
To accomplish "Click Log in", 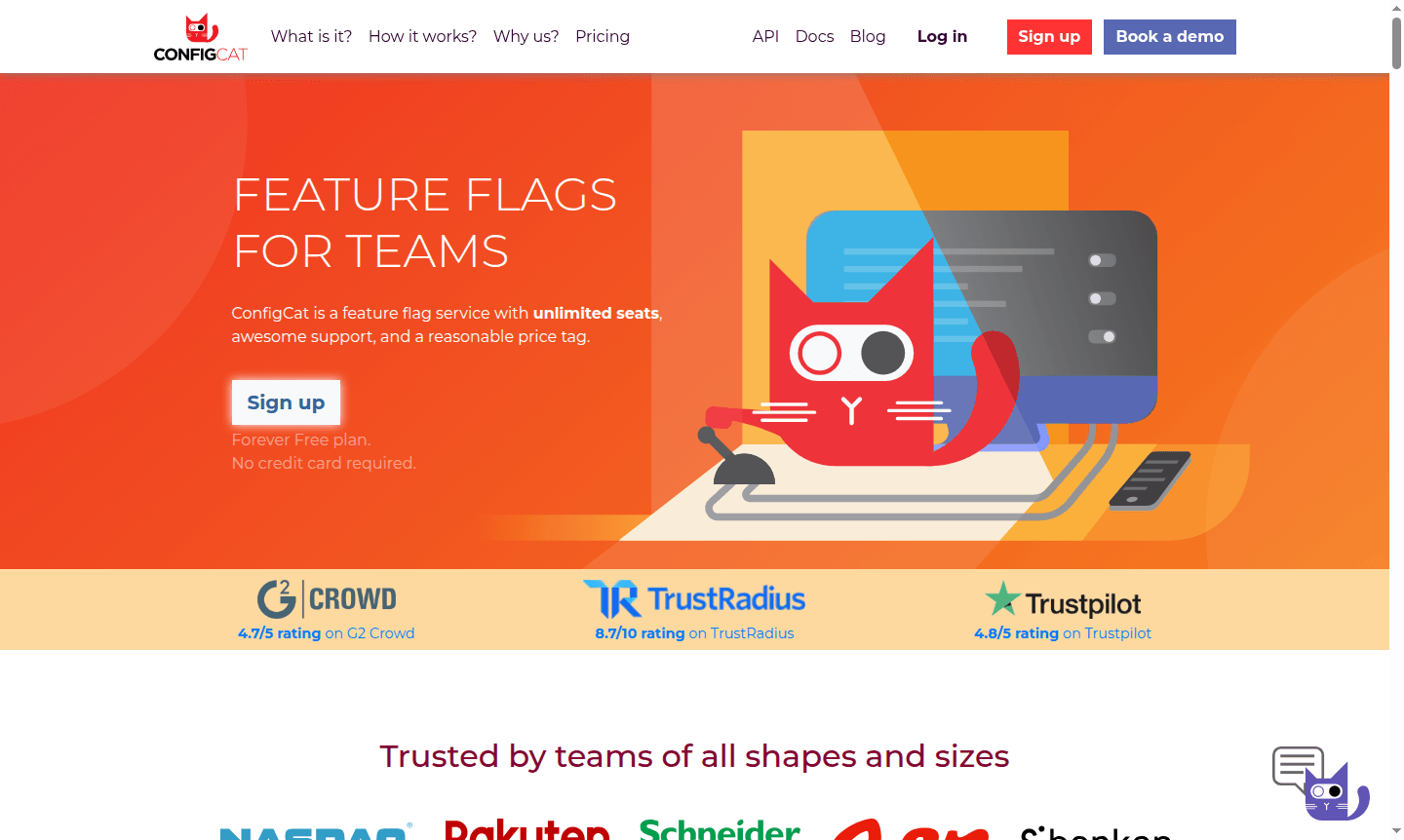I will pos(942,36).
